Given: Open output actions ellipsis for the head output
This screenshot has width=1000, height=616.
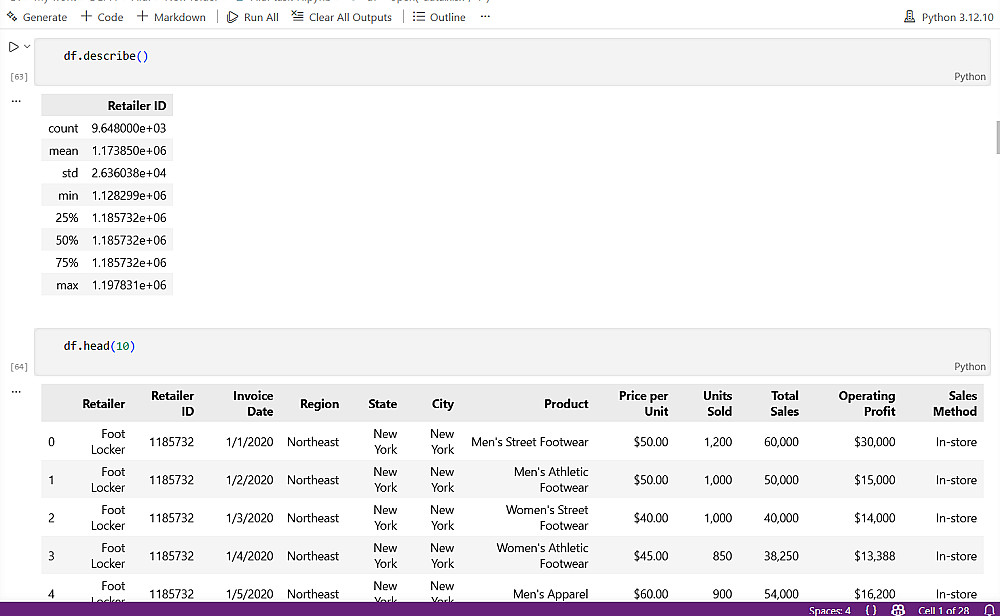Looking at the screenshot, I should point(16,392).
